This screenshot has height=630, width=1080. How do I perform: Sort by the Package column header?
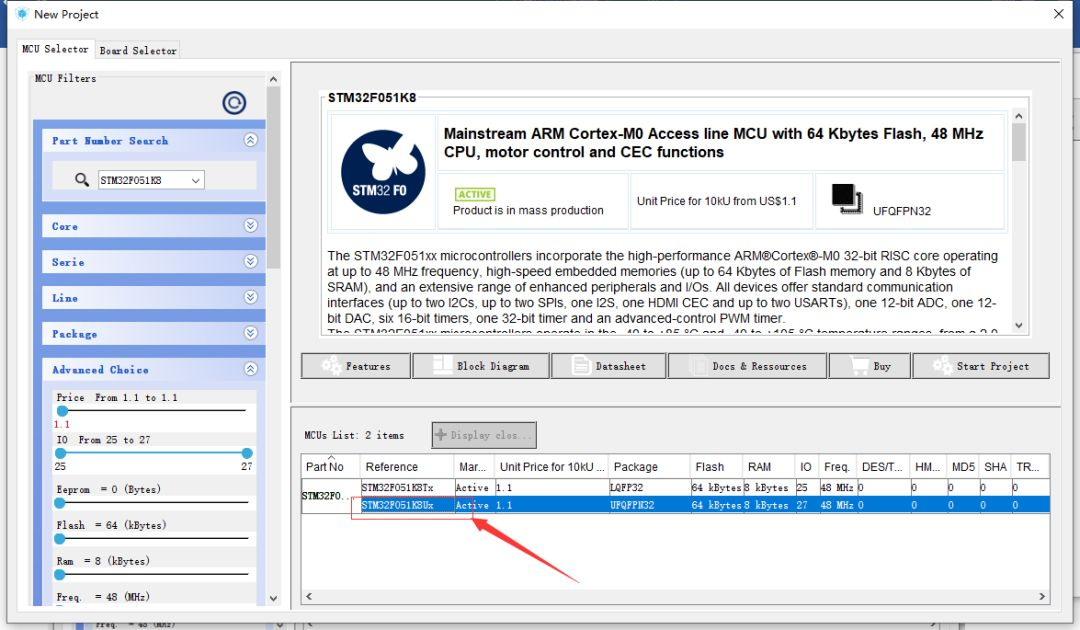(650, 467)
